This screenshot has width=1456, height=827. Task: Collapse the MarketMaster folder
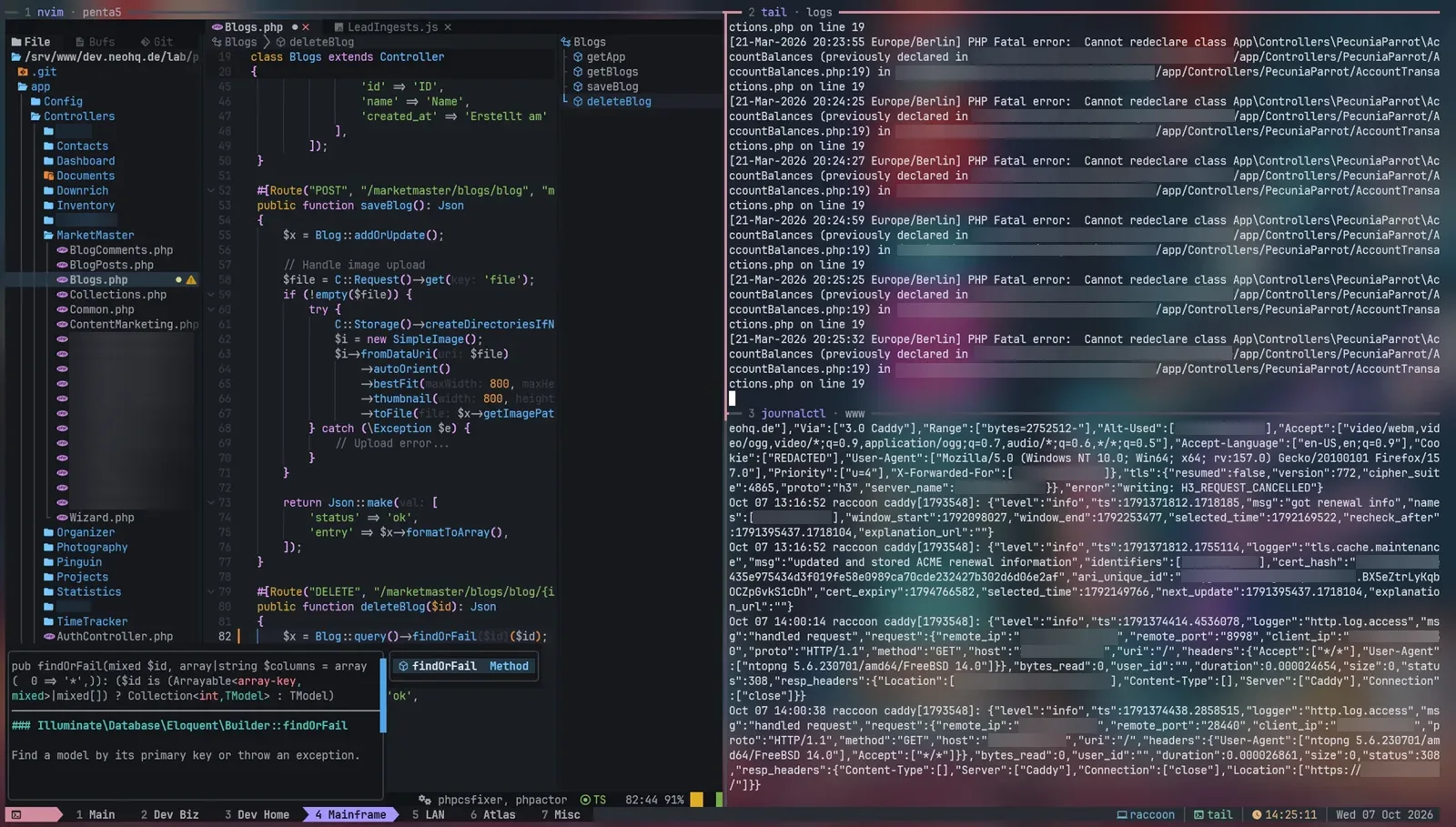89,236
